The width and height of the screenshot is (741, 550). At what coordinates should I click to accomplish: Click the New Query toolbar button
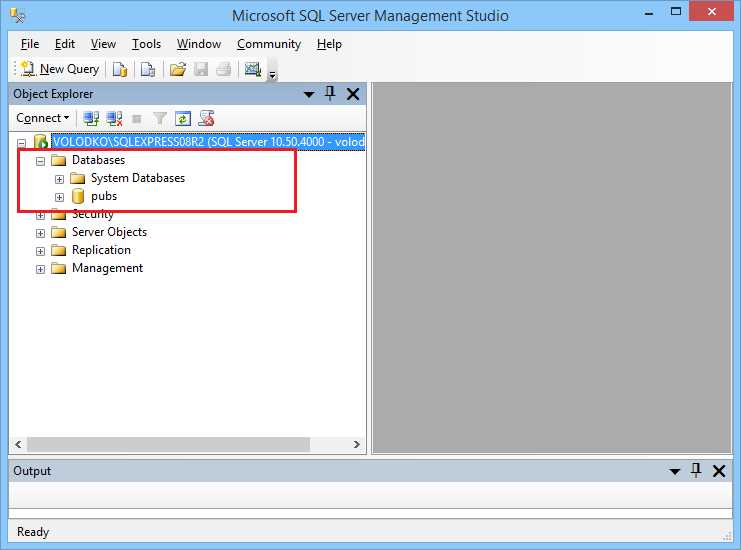pos(60,69)
